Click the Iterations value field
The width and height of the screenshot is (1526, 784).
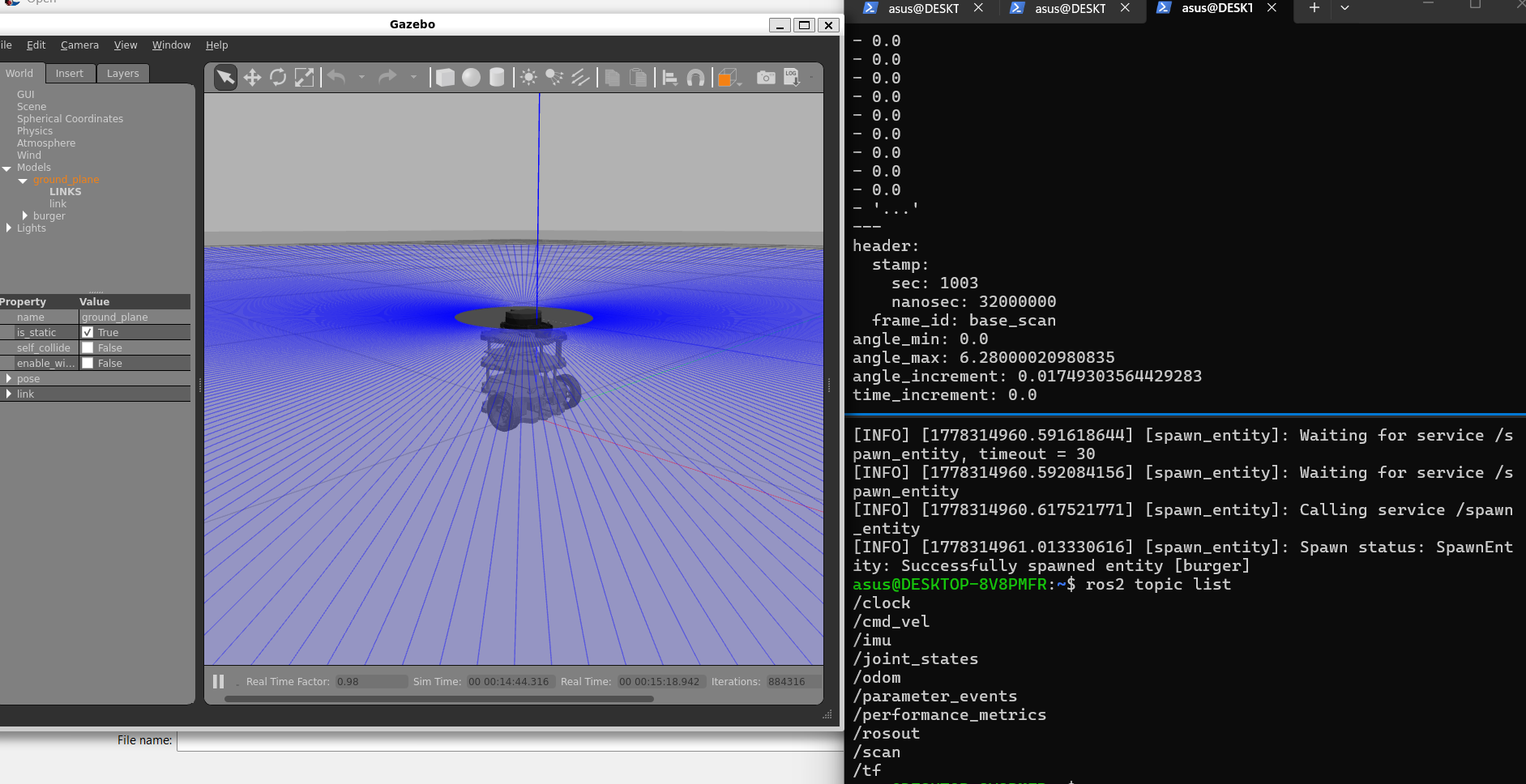point(793,681)
